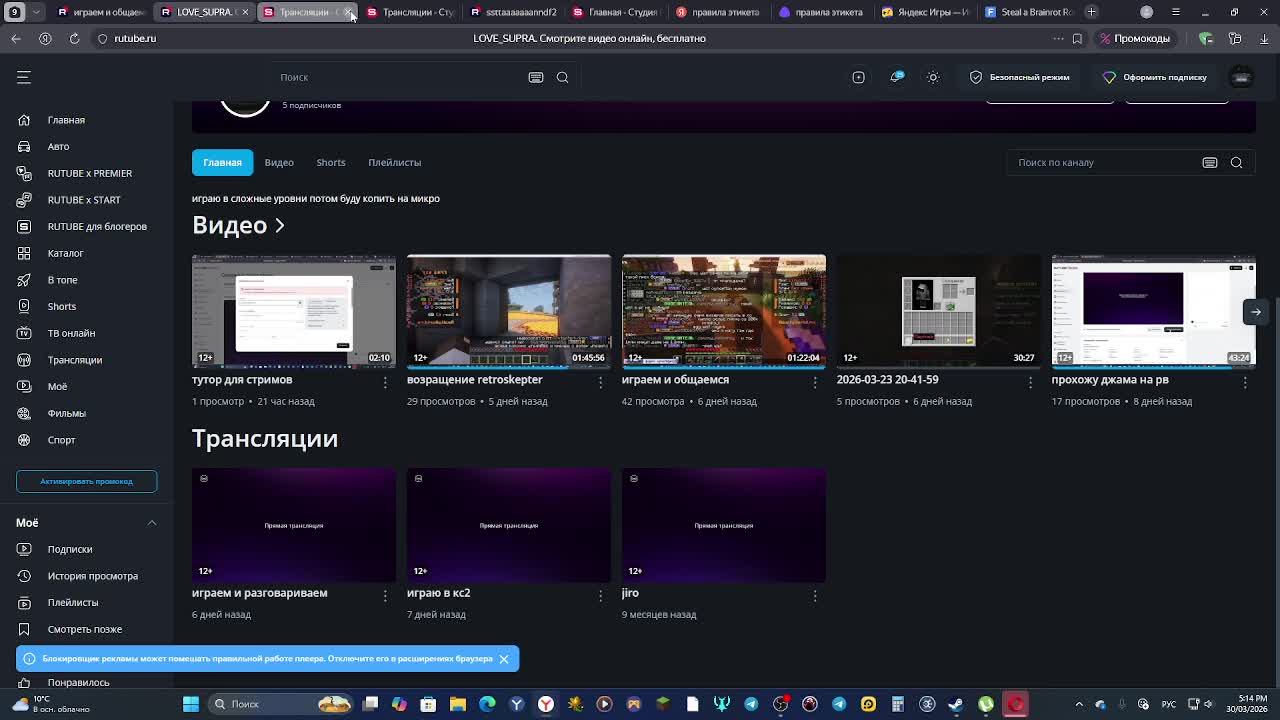Click Промокоды in browser toolbar
This screenshot has width=1280, height=720.
click(x=1134, y=38)
